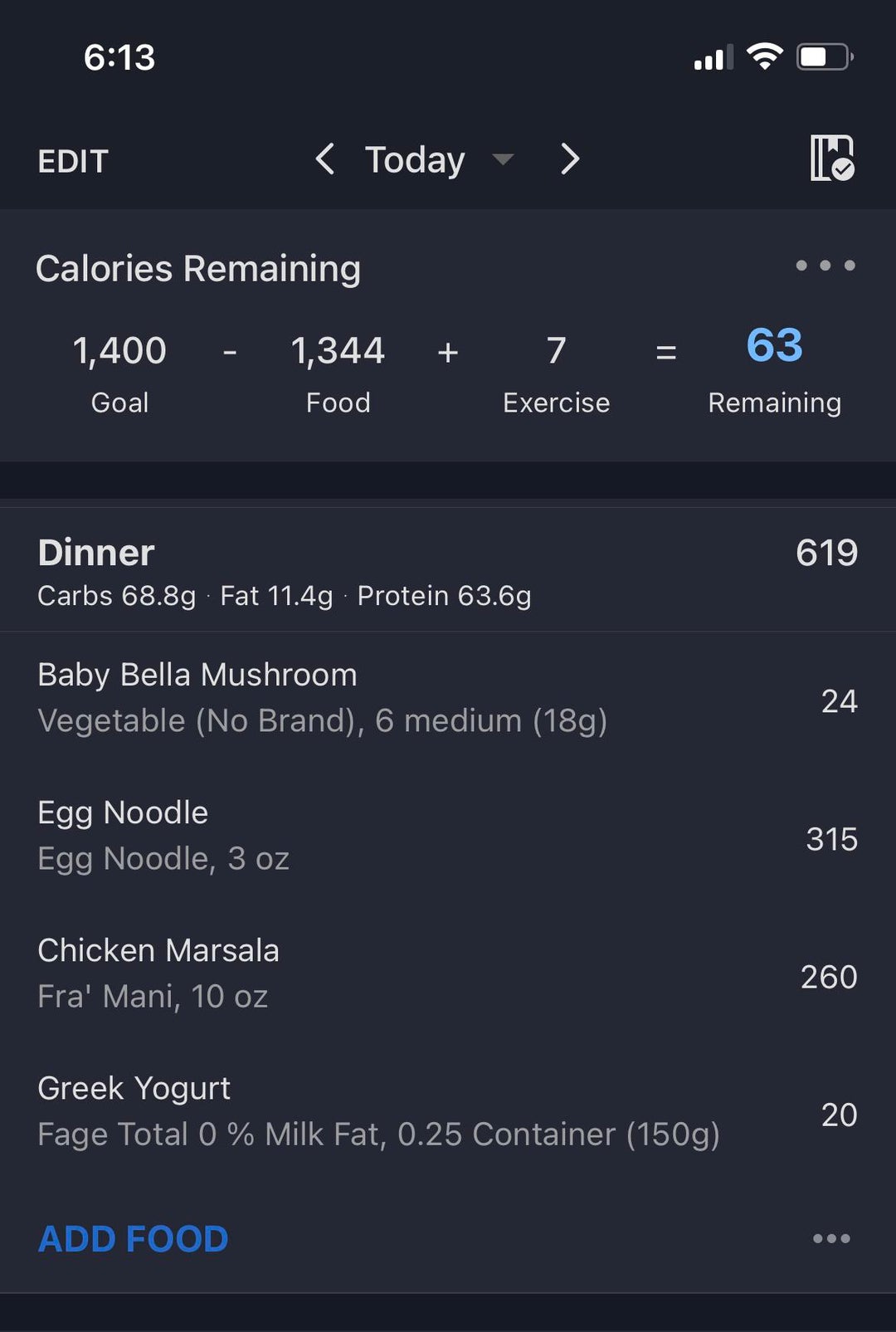The image size is (896, 1332).
Task: Go to the next day arrow
Action: [569, 159]
